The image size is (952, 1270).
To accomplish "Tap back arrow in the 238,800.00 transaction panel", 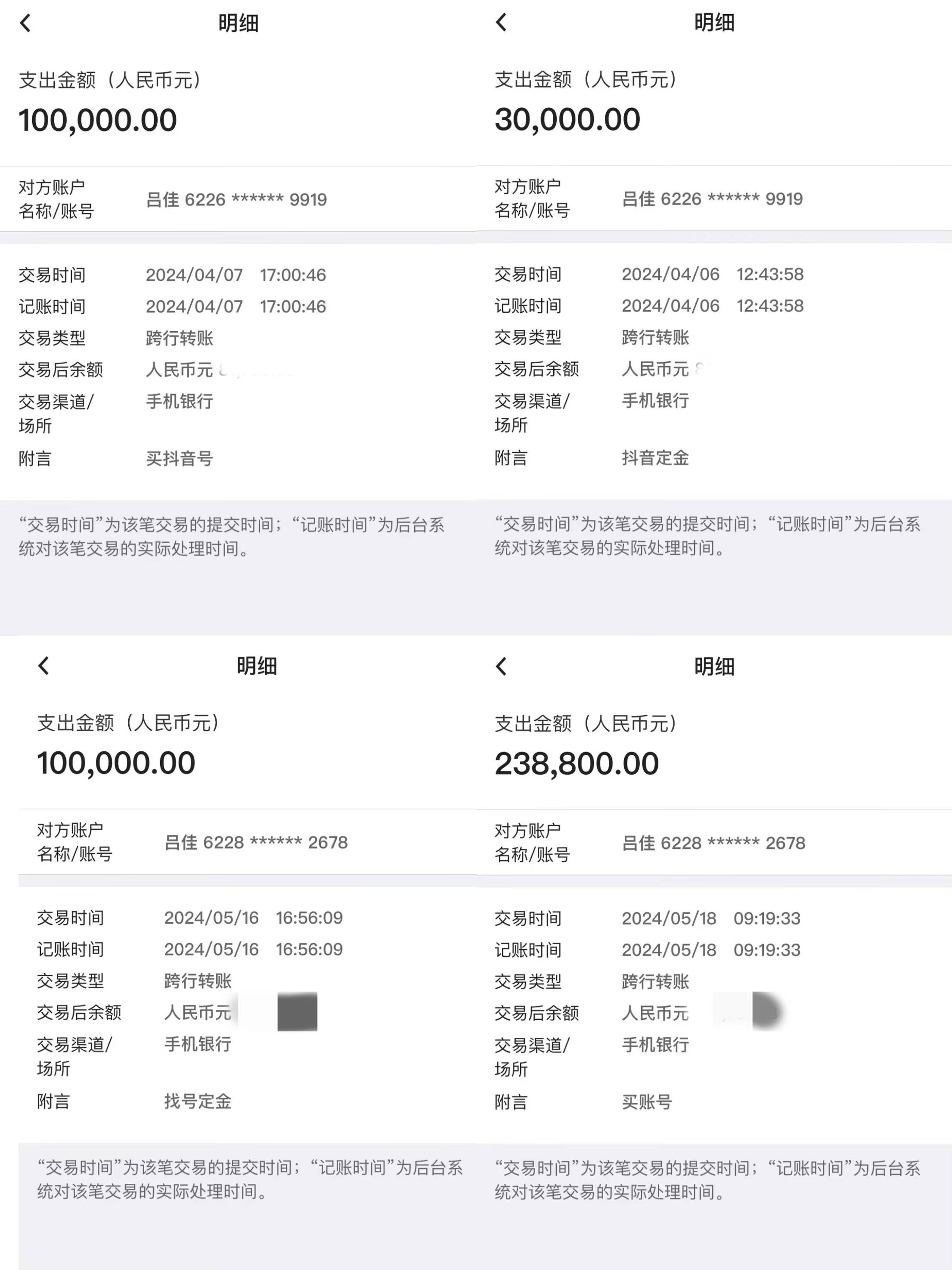I will (501, 666).
